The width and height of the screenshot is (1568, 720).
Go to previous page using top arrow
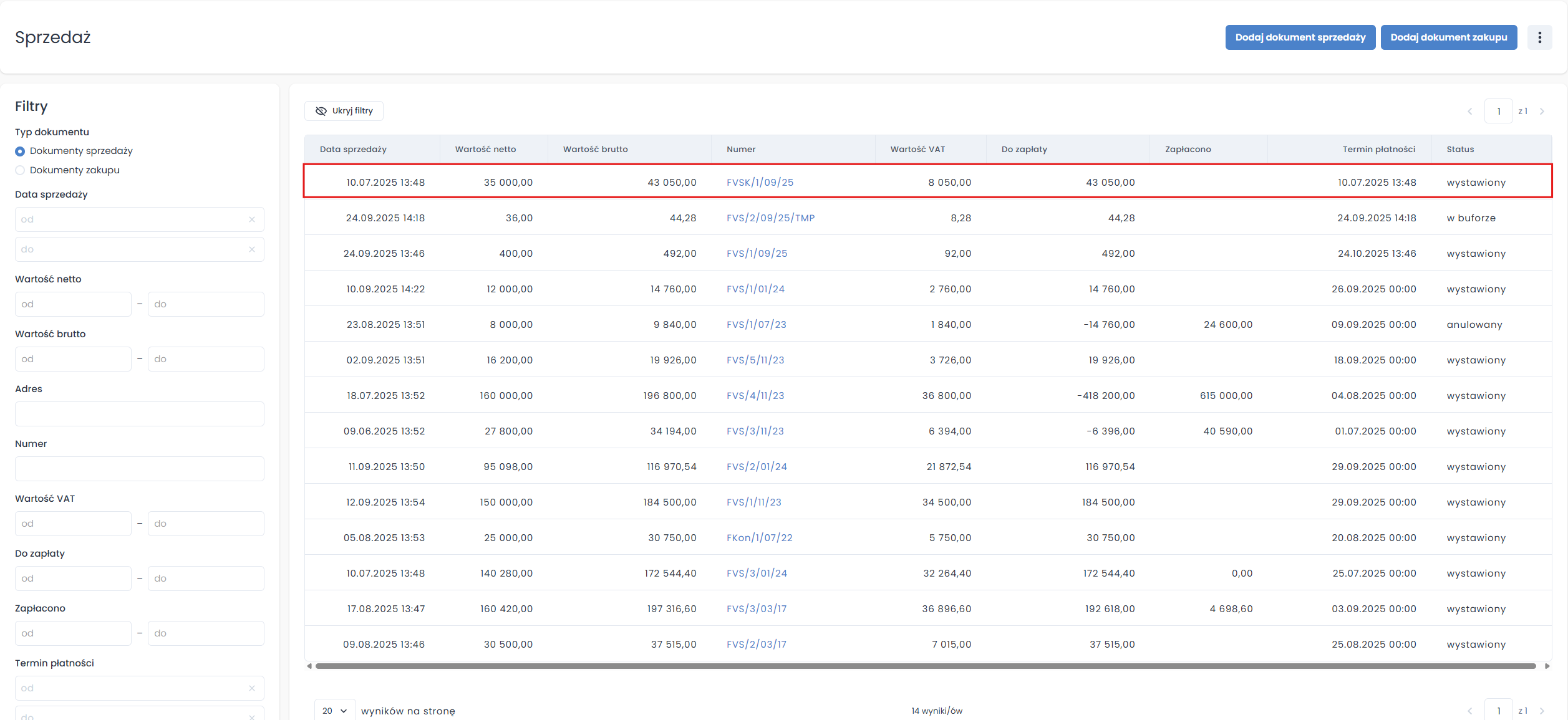point(1470,112)
